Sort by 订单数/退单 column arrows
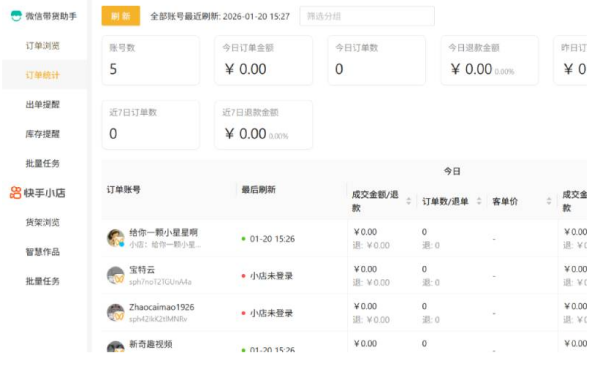600x366 pixels. point(479,201)
